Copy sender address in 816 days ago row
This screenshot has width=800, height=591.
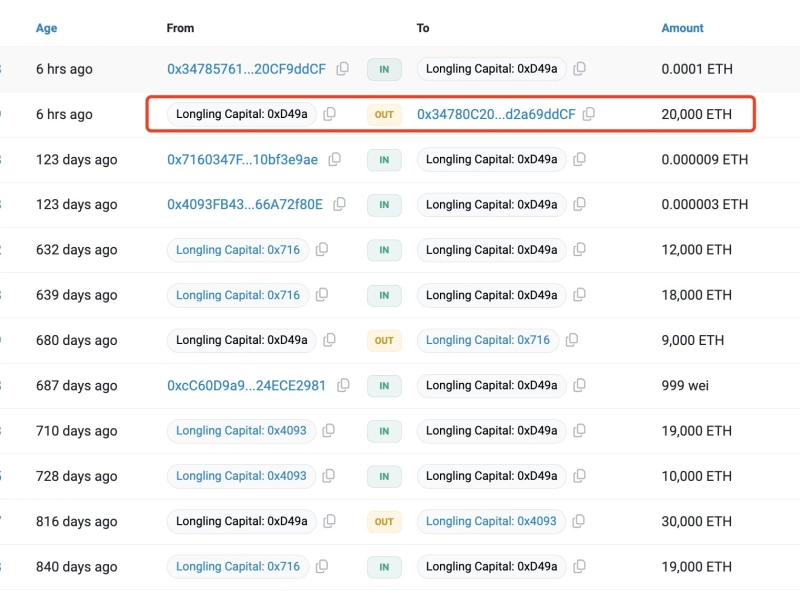coord(330,521)
